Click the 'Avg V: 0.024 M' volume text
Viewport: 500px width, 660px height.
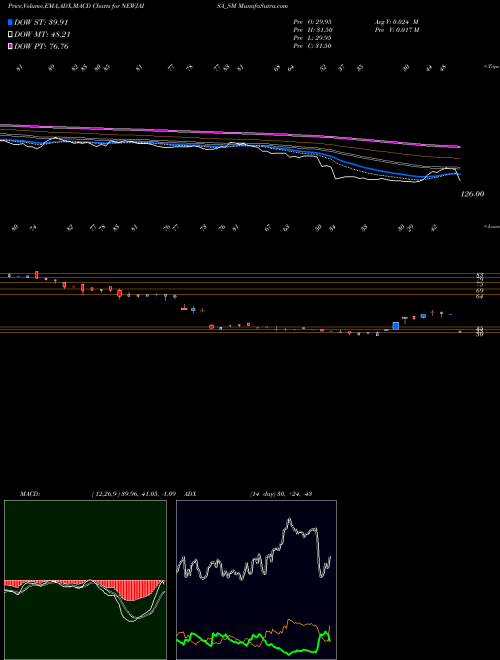coord(396,22)
